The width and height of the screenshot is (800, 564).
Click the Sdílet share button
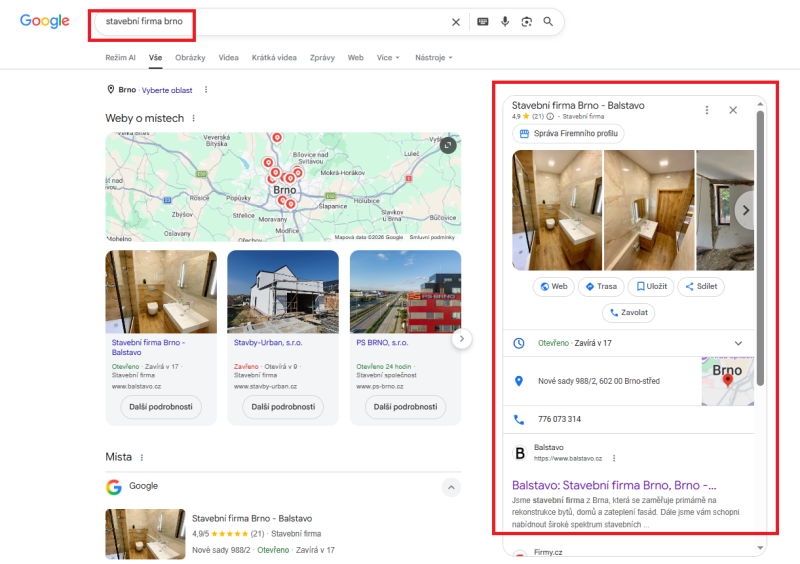tap(701, 286)
